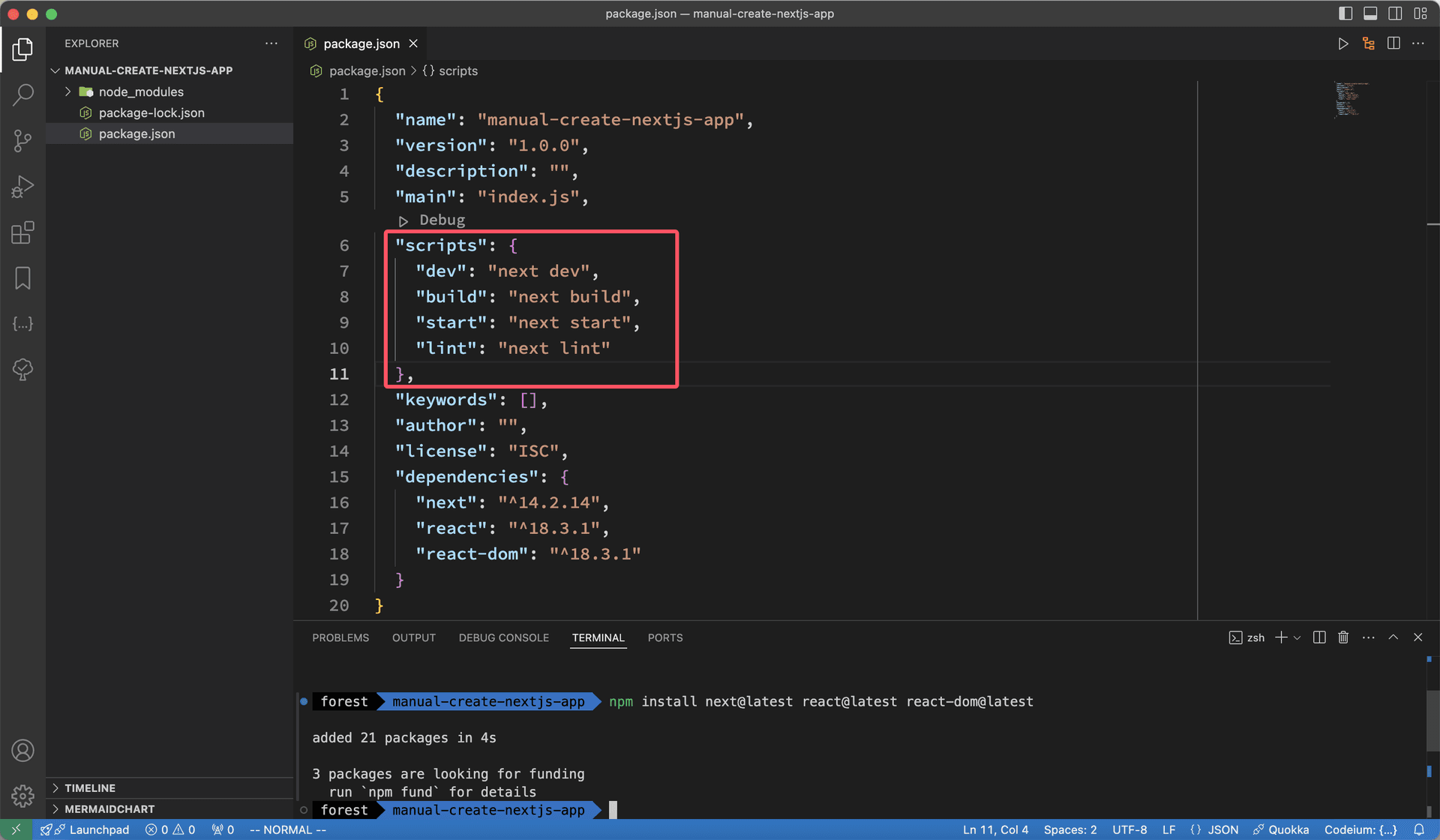Screen dimensions: 1440x840
Task: Open Source Control view
Action: (22, 140)
